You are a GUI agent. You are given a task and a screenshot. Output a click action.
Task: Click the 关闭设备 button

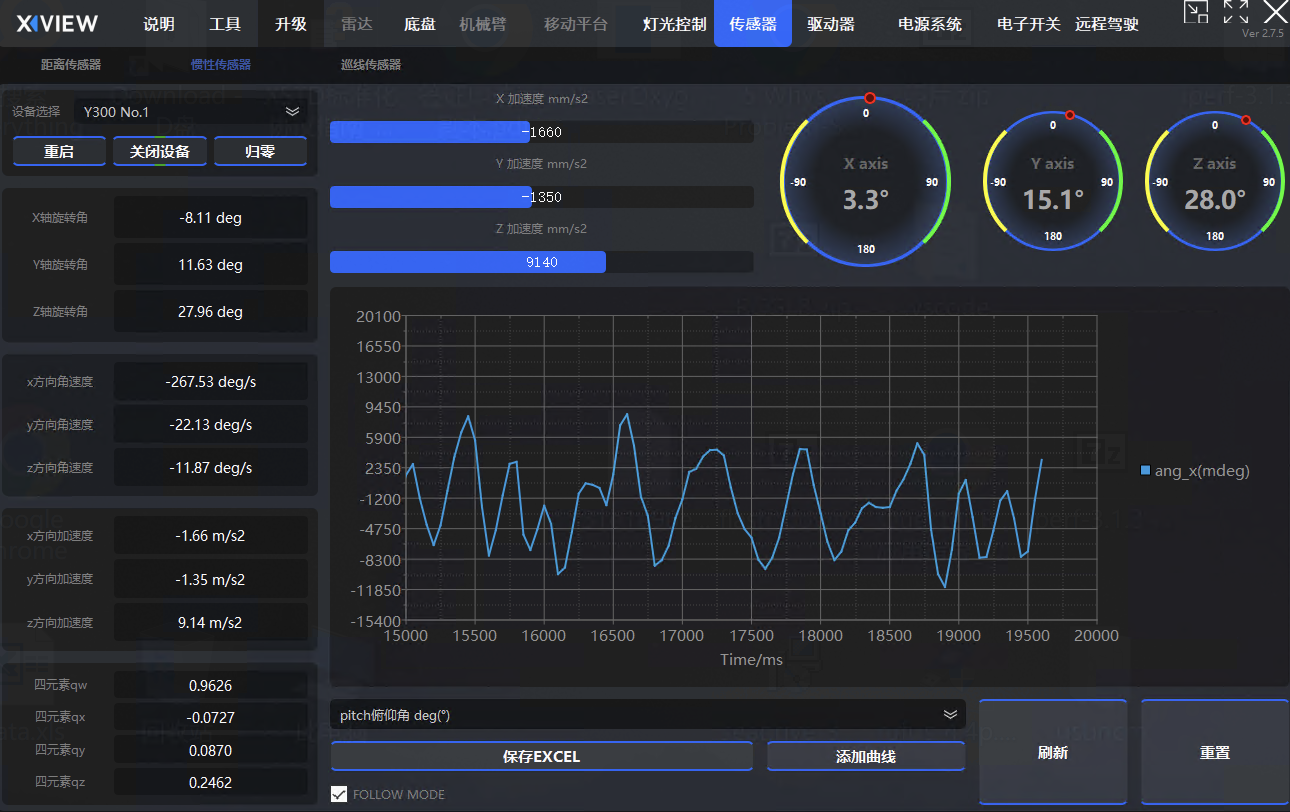point(160,152)
